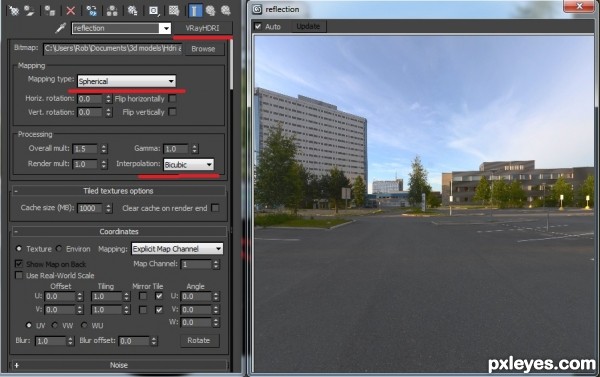Click the Get Material icon

pos(14,10)
